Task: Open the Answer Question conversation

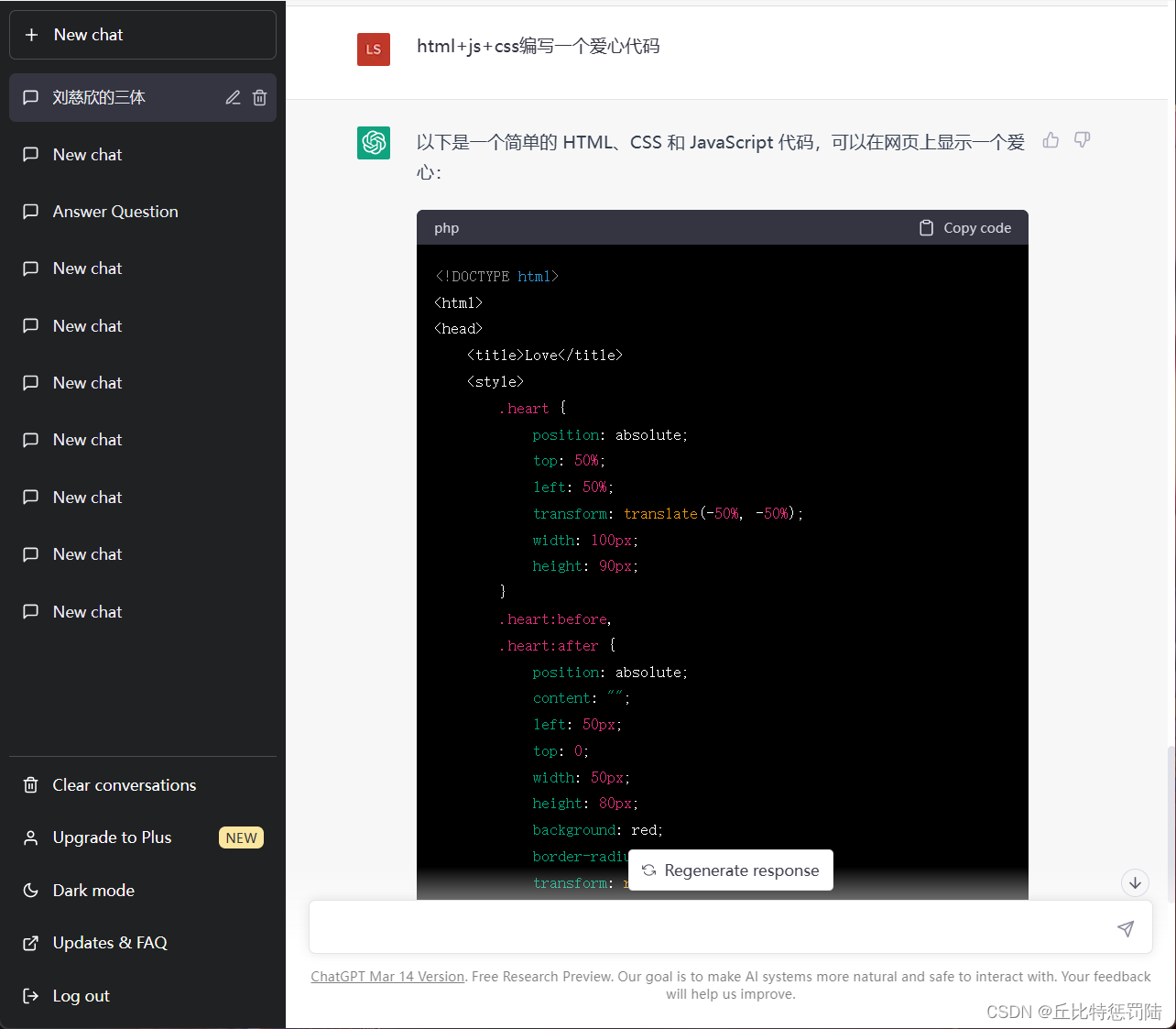Action: pyautogui.click(x=143, y=212)
